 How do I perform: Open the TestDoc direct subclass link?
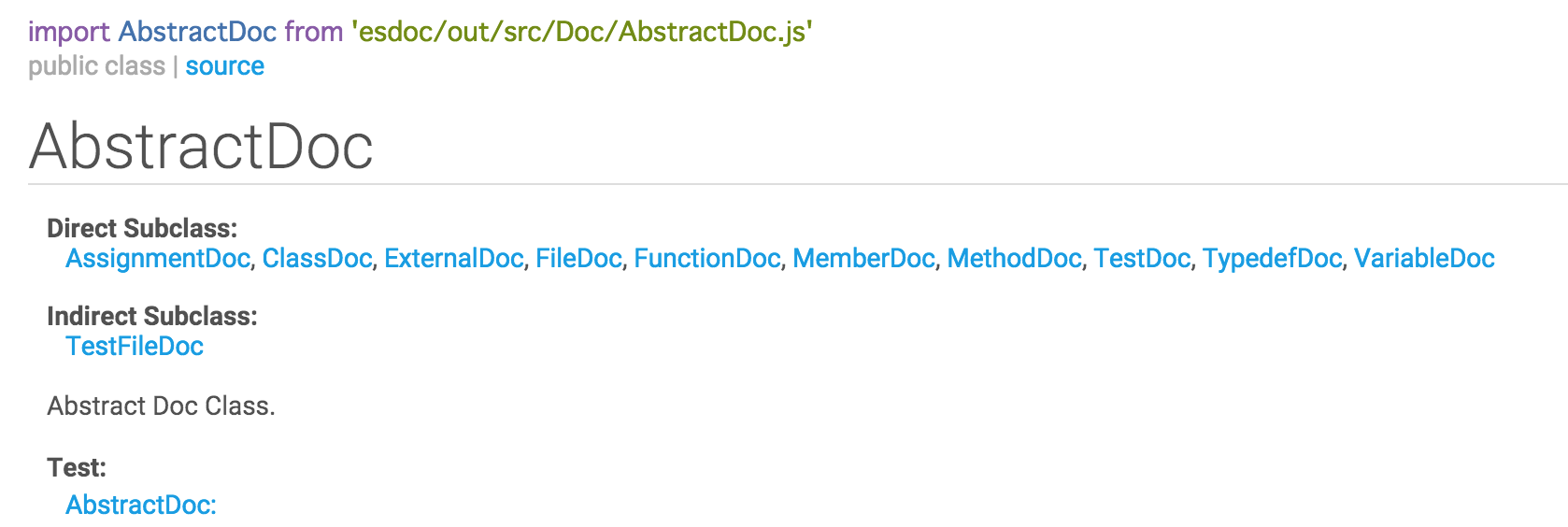[1142, 259]
